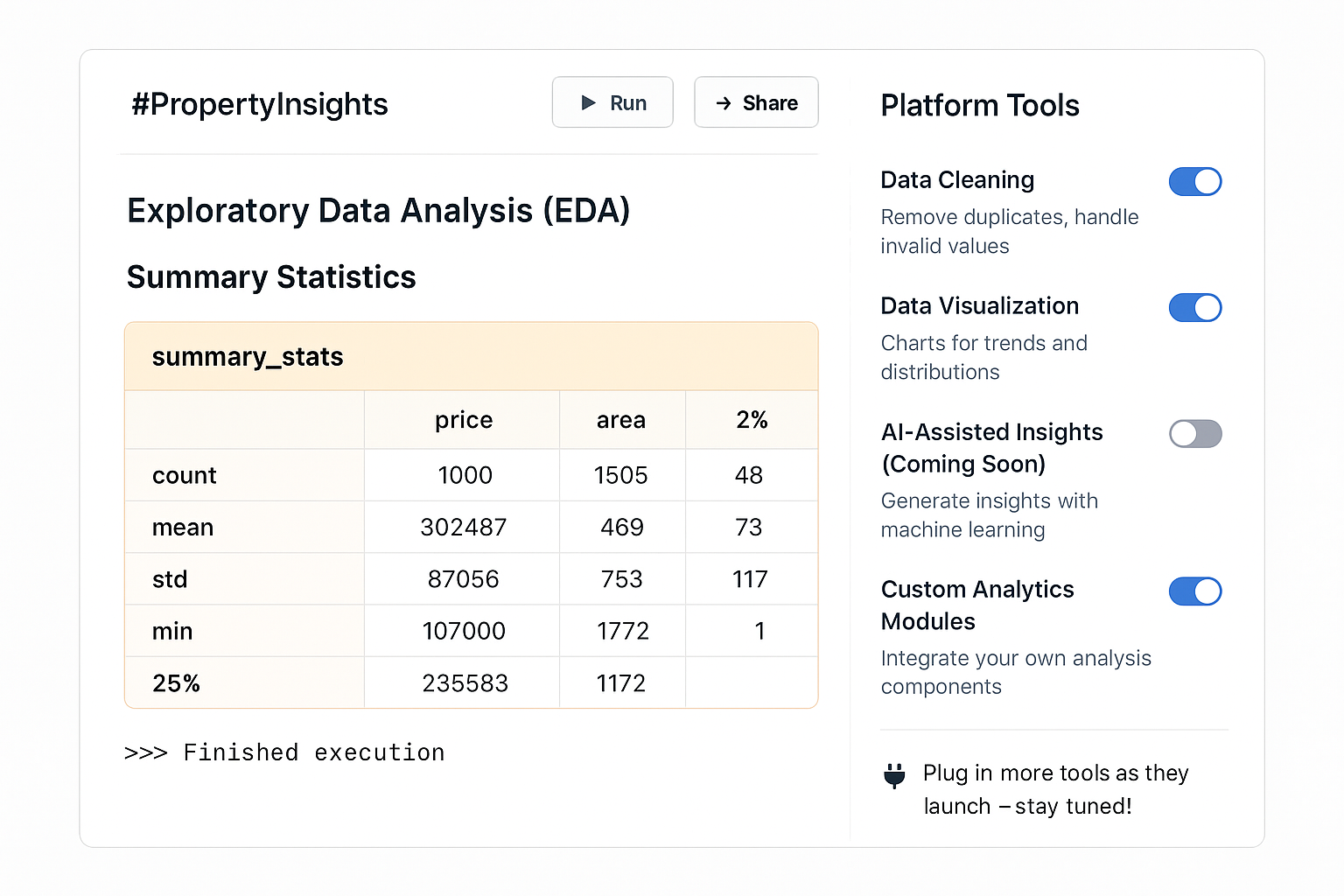Click the std value 87056 cell
Viewport: 1344px width, 896px height.
[462, 578]
